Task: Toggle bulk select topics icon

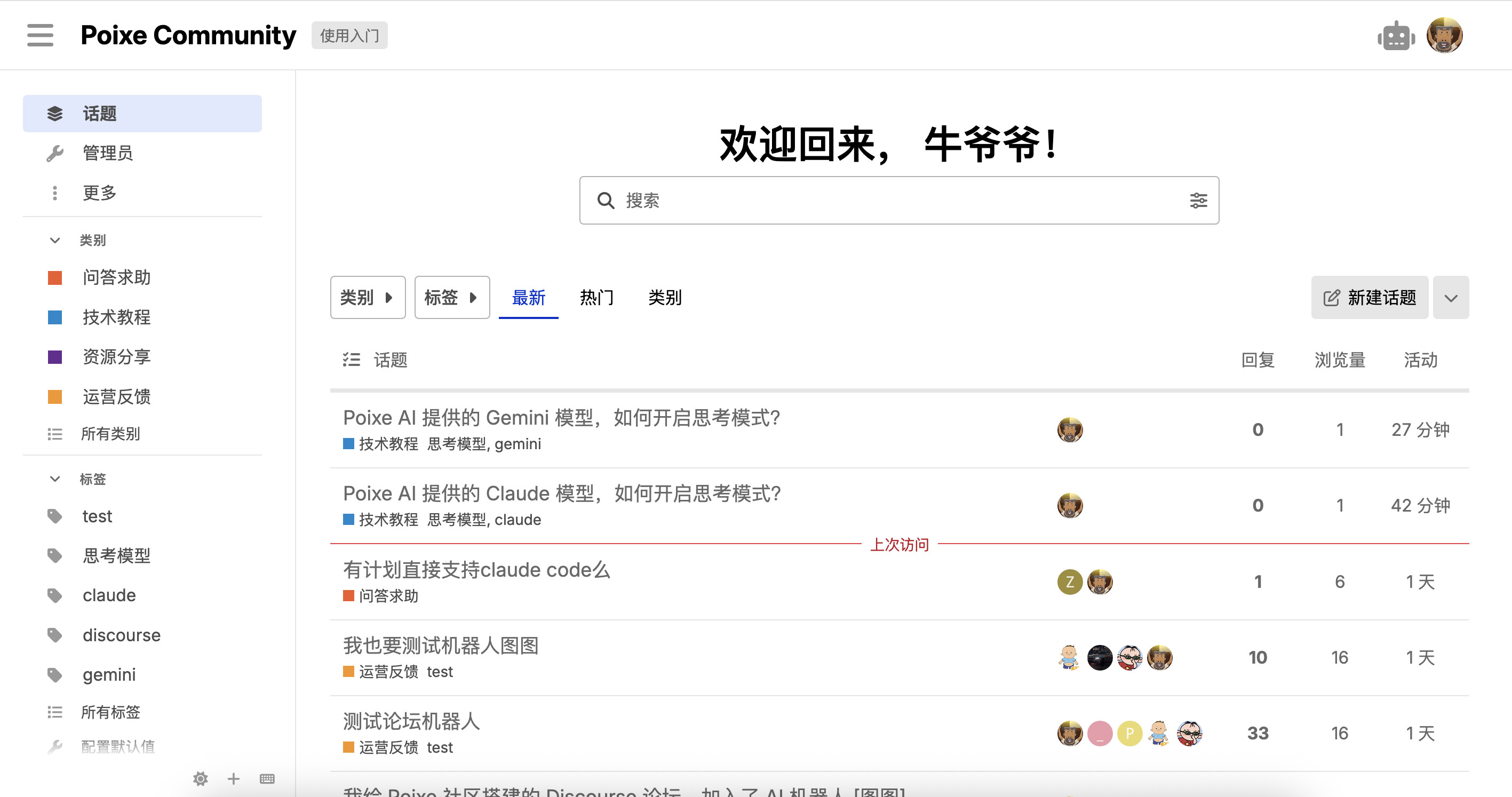Action: [351, 360]
